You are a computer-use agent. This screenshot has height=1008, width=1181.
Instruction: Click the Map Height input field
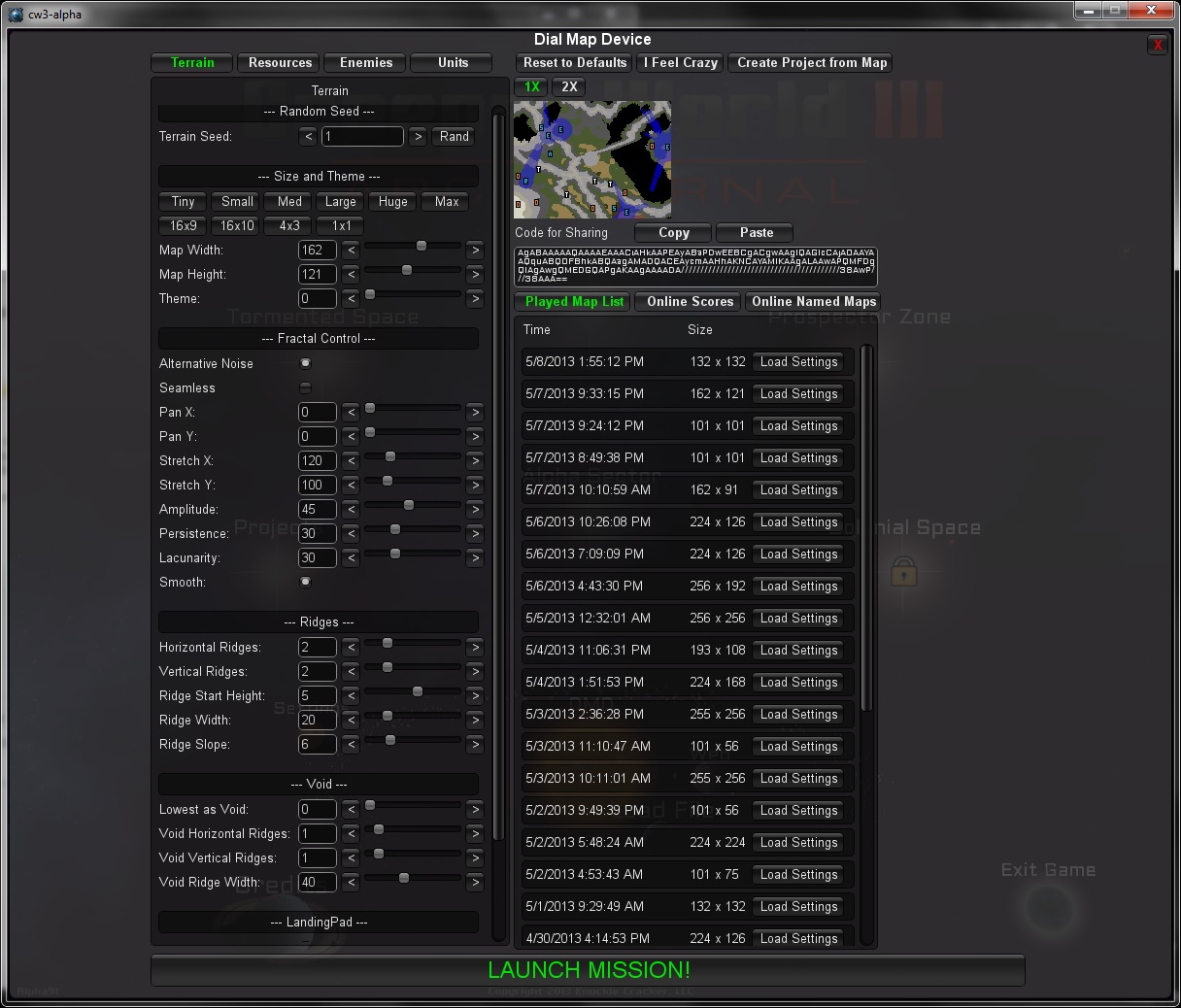(317, 275)
